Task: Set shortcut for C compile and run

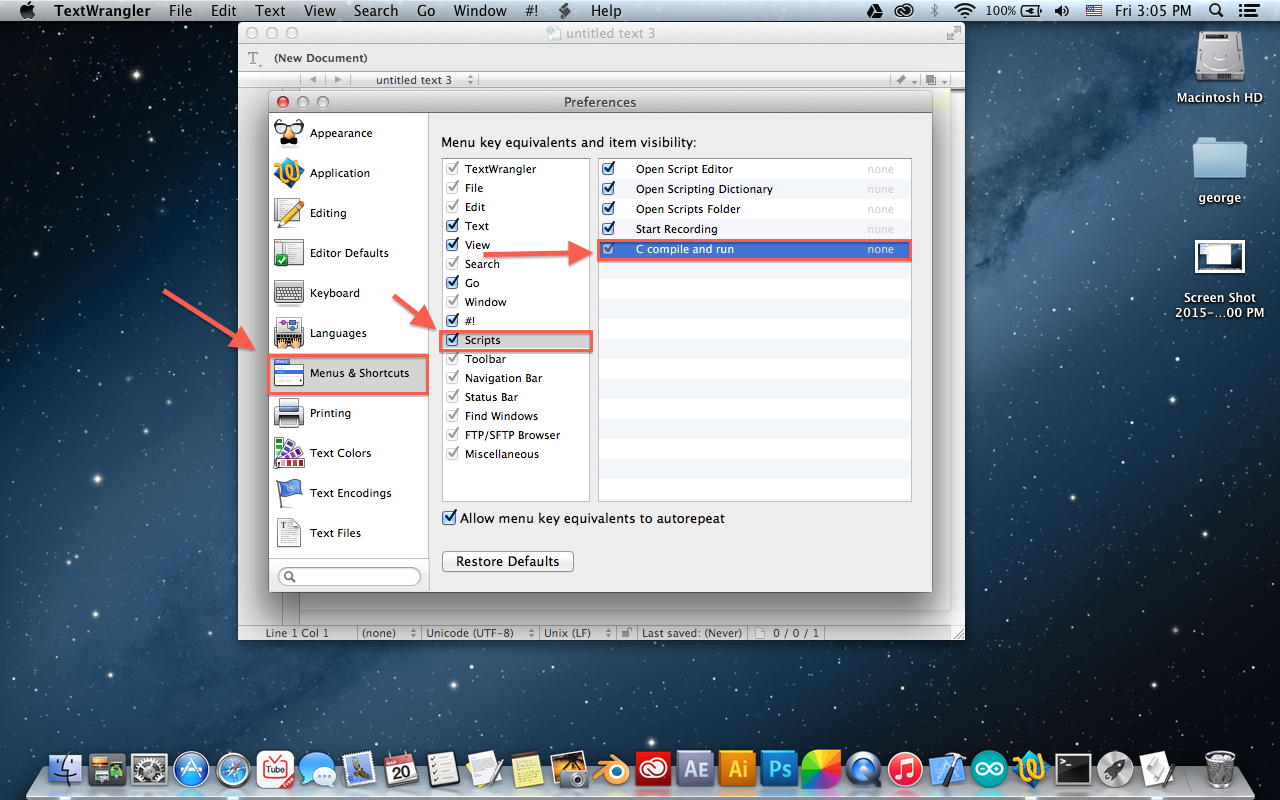Action: click(x=880, y=249)
